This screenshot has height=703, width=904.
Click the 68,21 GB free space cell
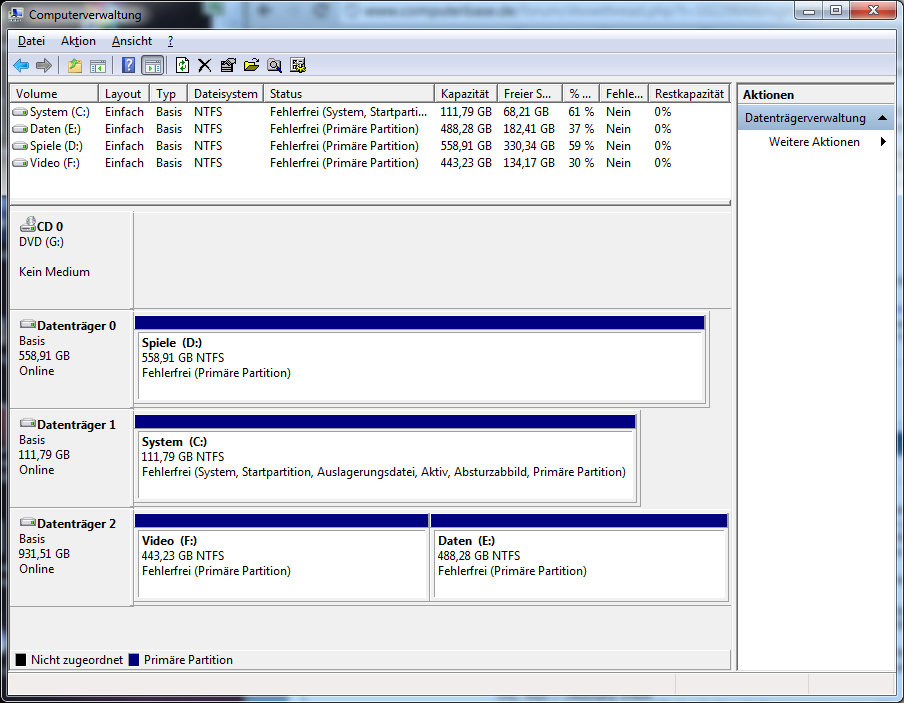coord(526,112)
